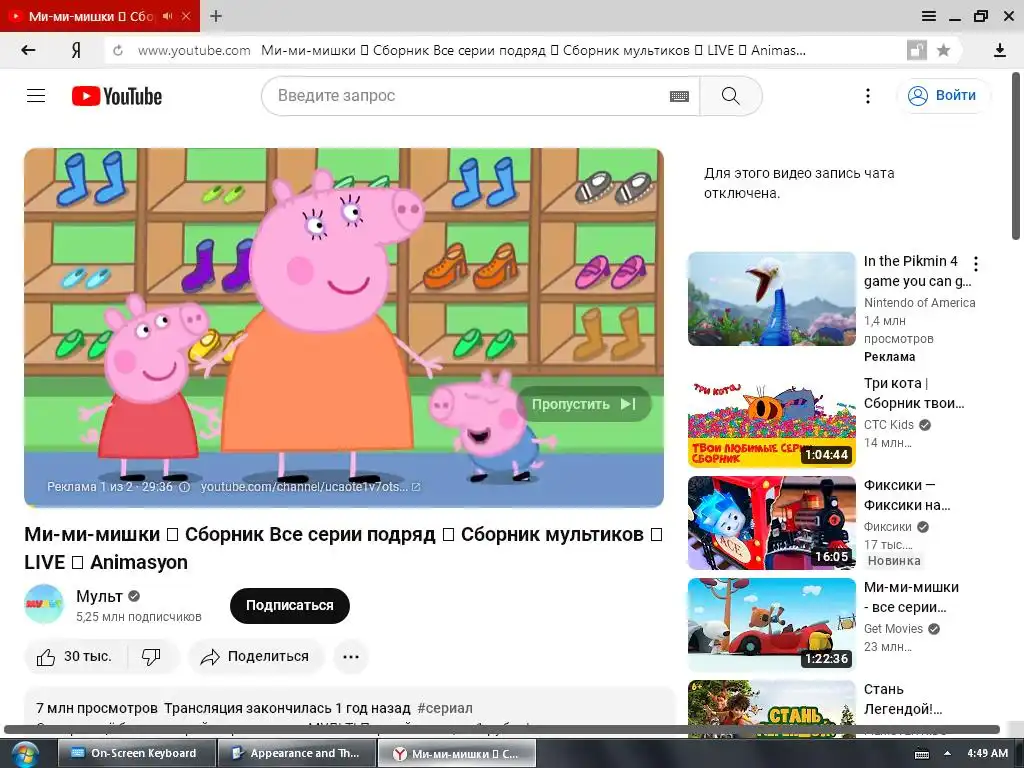Open the on-screen keyboard icon in search box
Screen dimensions: 1024x768
click(x=679, y=97)
